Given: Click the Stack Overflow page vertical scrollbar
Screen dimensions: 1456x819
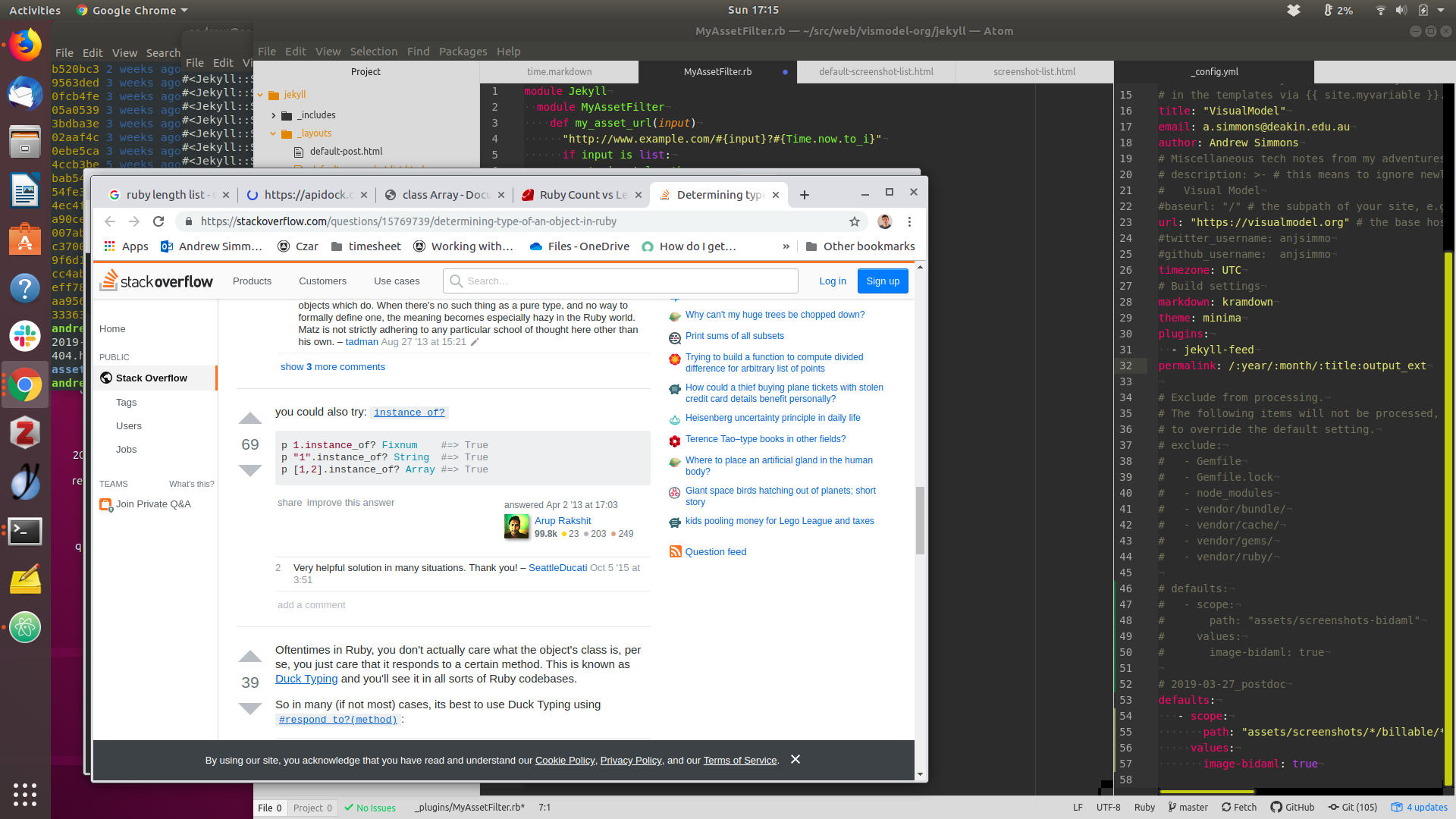Looking at the screenshot, I should point(920,520).
